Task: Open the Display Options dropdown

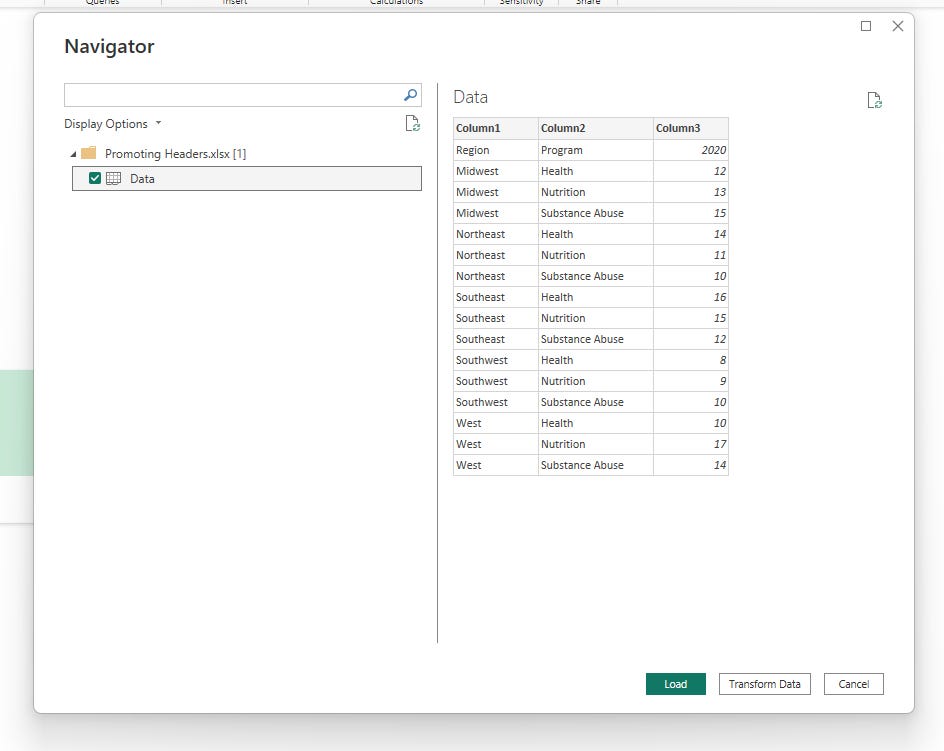Action: (x=113, y=123)
